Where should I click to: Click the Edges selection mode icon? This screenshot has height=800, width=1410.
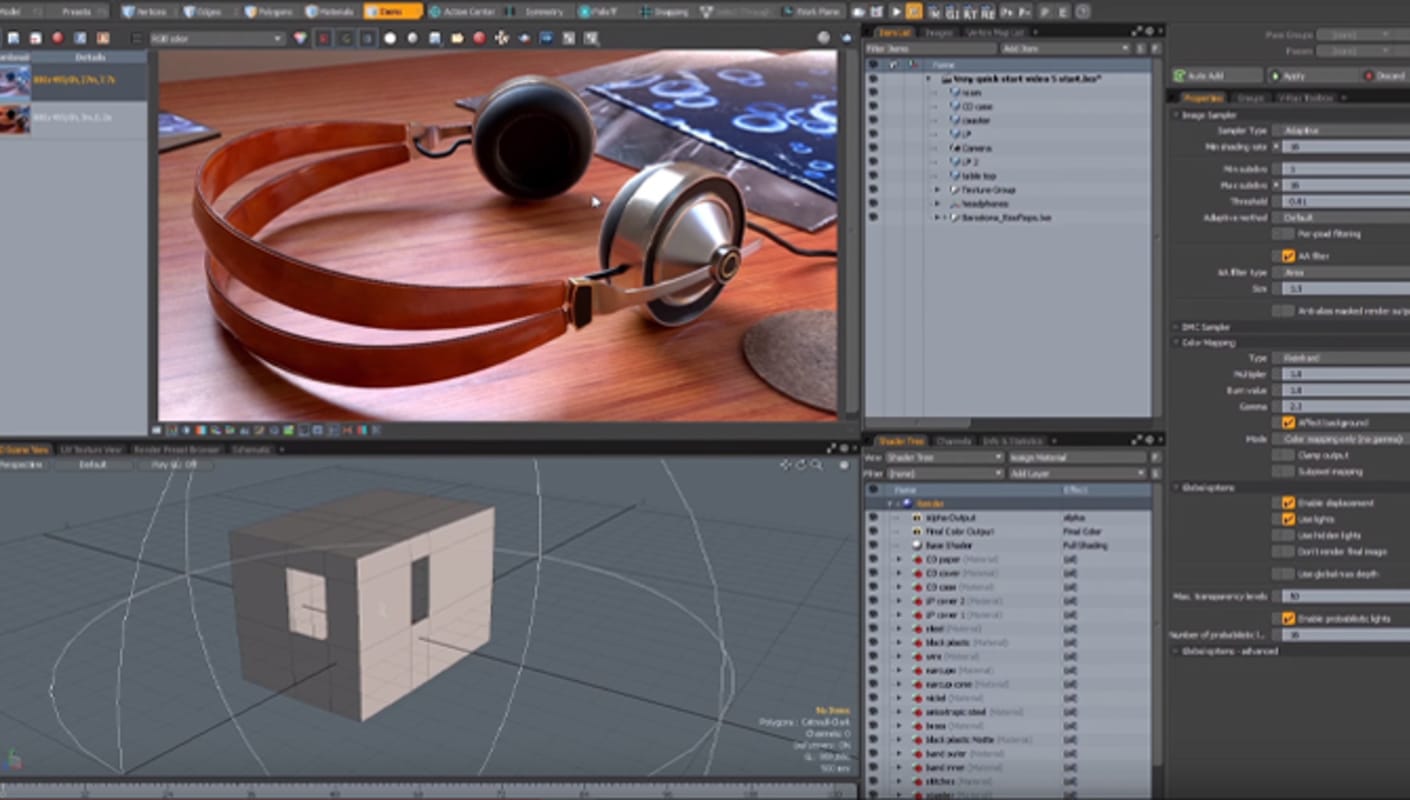[x=190, y=12]
